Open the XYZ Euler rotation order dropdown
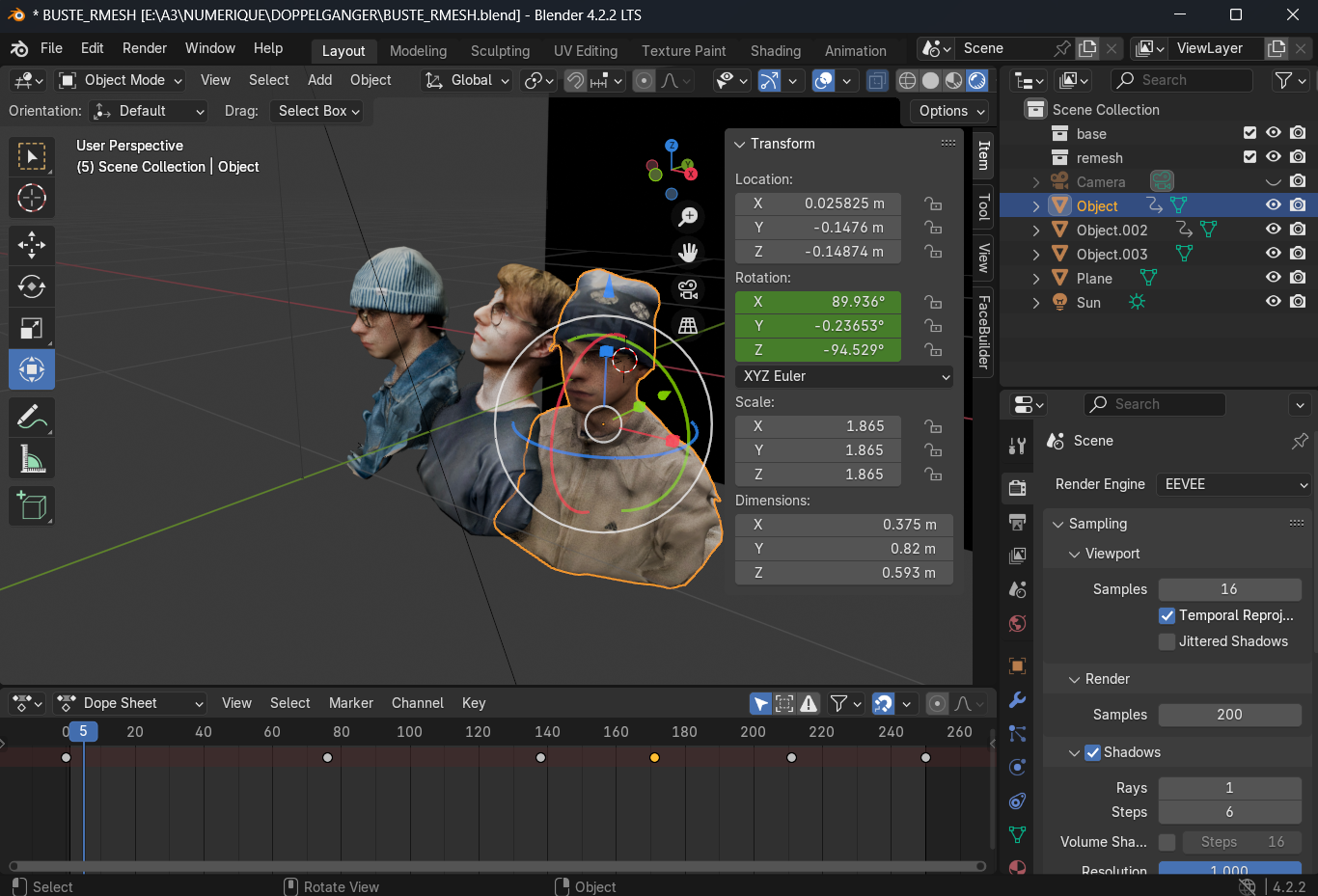Viewport: 1318px width, 896px height. click(843, 376)
